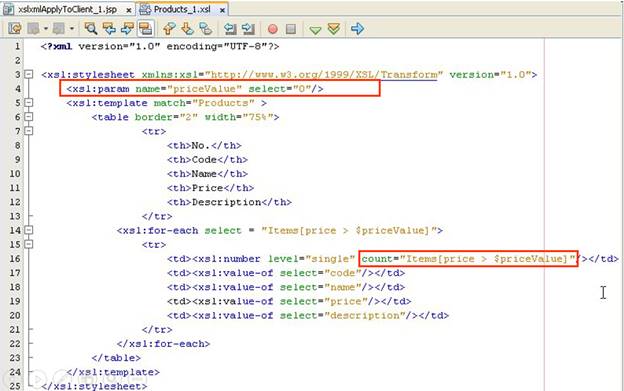This screenshot has width=624, height=391.
Task: Click the <th>Price</th> line
Action: pos(211,188)
